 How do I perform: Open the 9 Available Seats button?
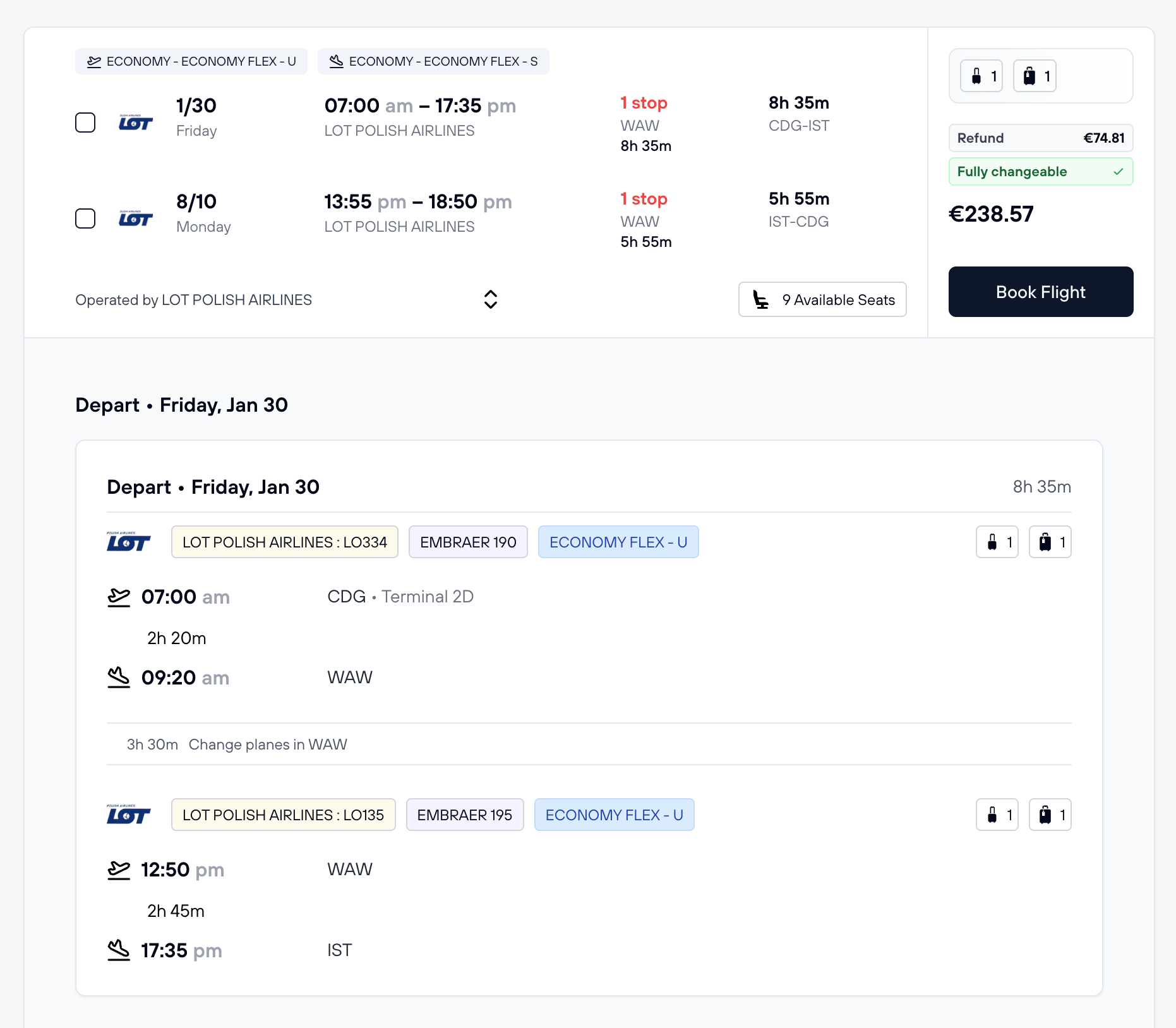pos(822,299)
